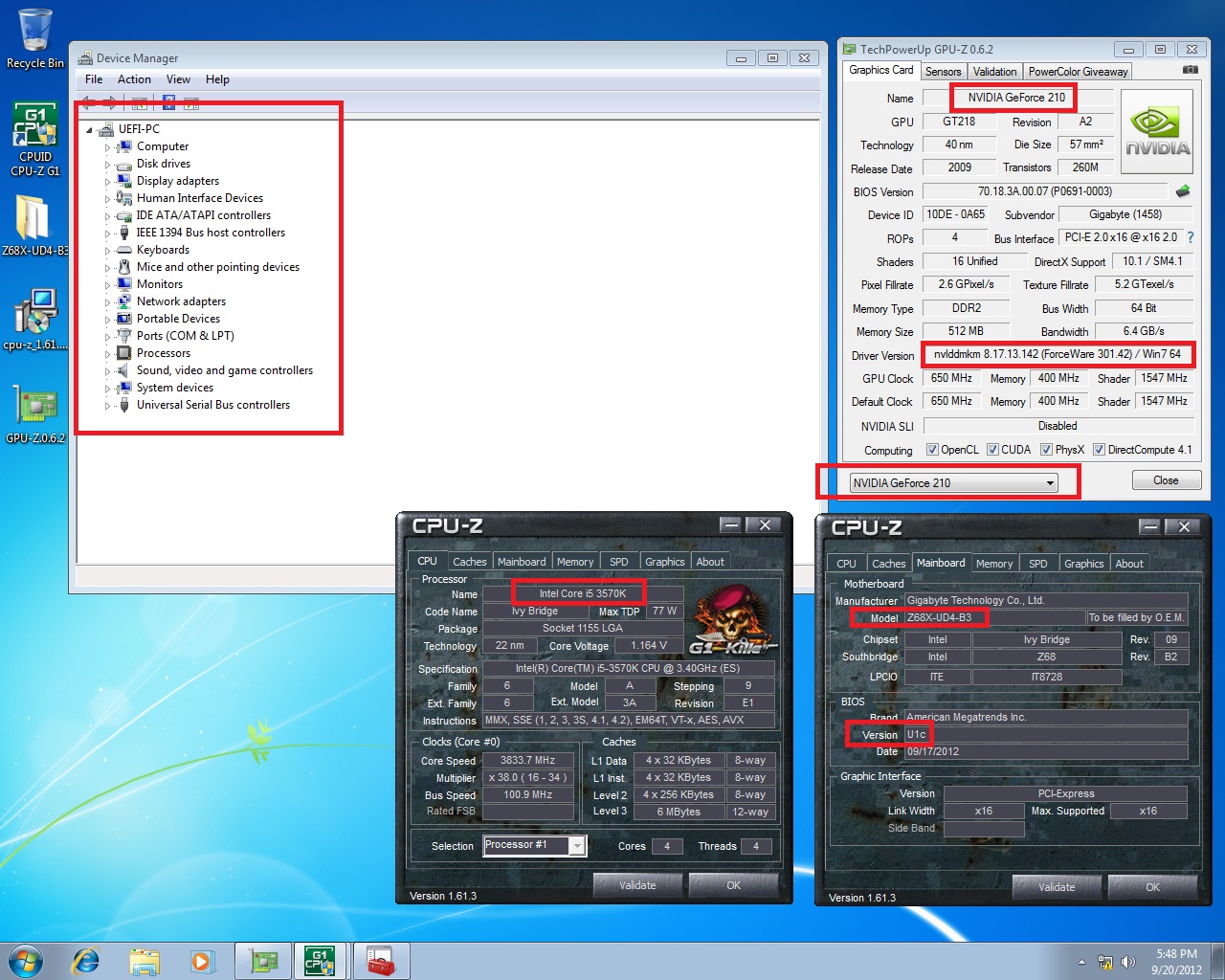Expand the Keyboards node arrow
The image size is (1225, 980).
[x=107, y=250]
